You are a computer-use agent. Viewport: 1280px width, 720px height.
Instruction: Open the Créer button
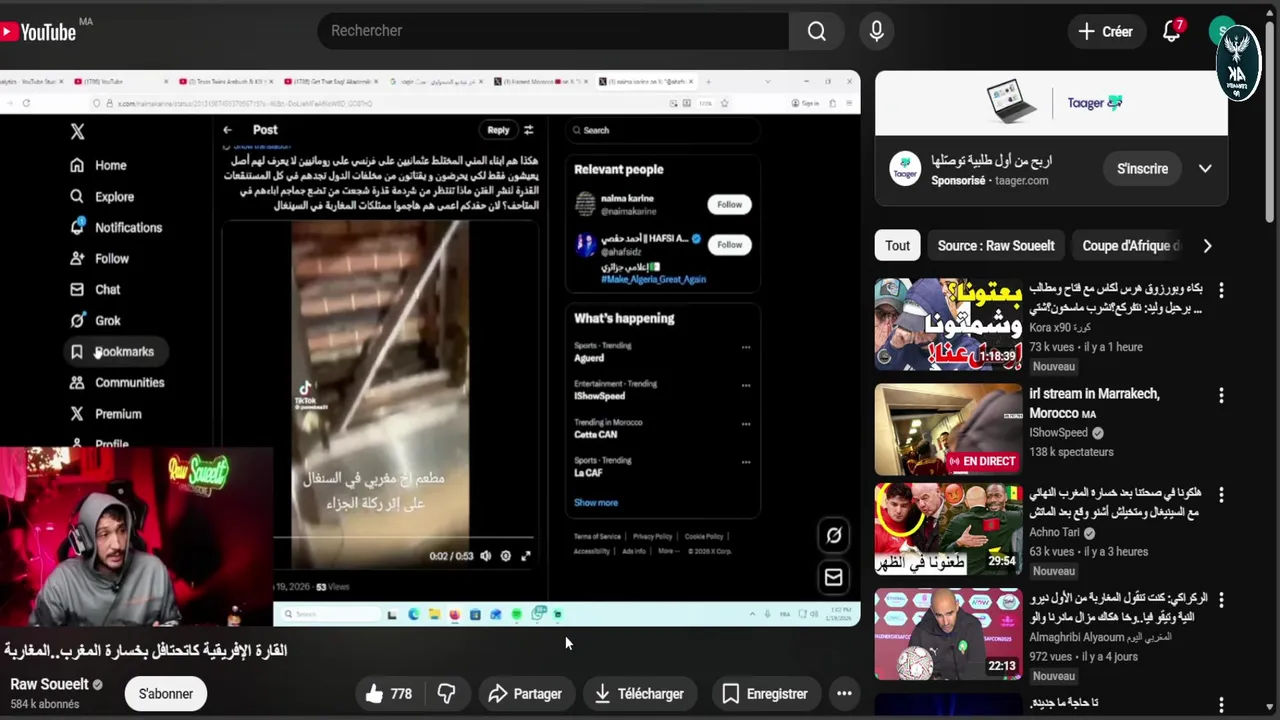(x=1105, y=32)
